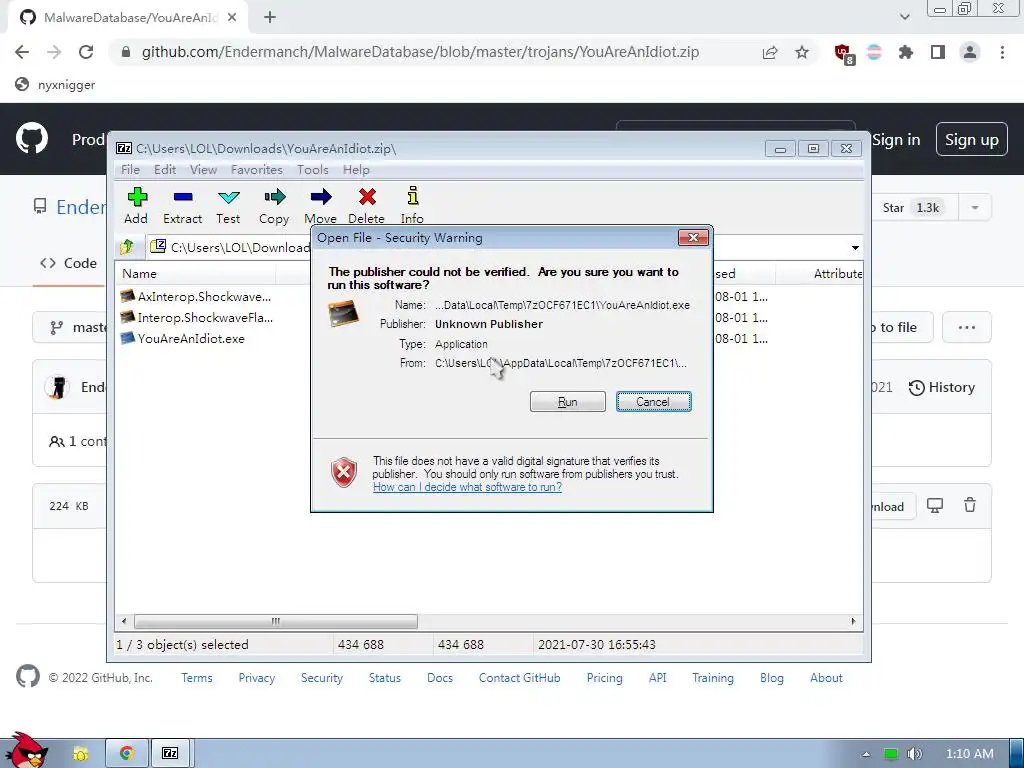This screenshot has width=1024, height=768.
Task: Click the Test toolbar icon in 7-Zip
Action: click(228, 206)
